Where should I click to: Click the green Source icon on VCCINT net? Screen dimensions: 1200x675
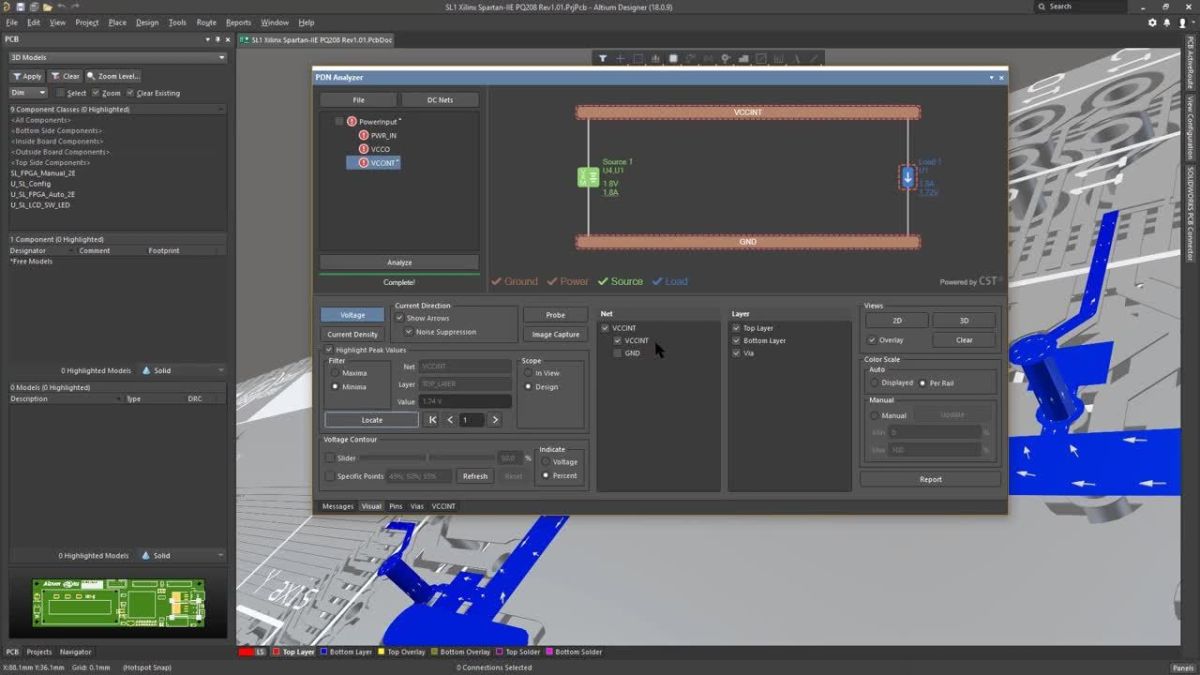[588, 176]
